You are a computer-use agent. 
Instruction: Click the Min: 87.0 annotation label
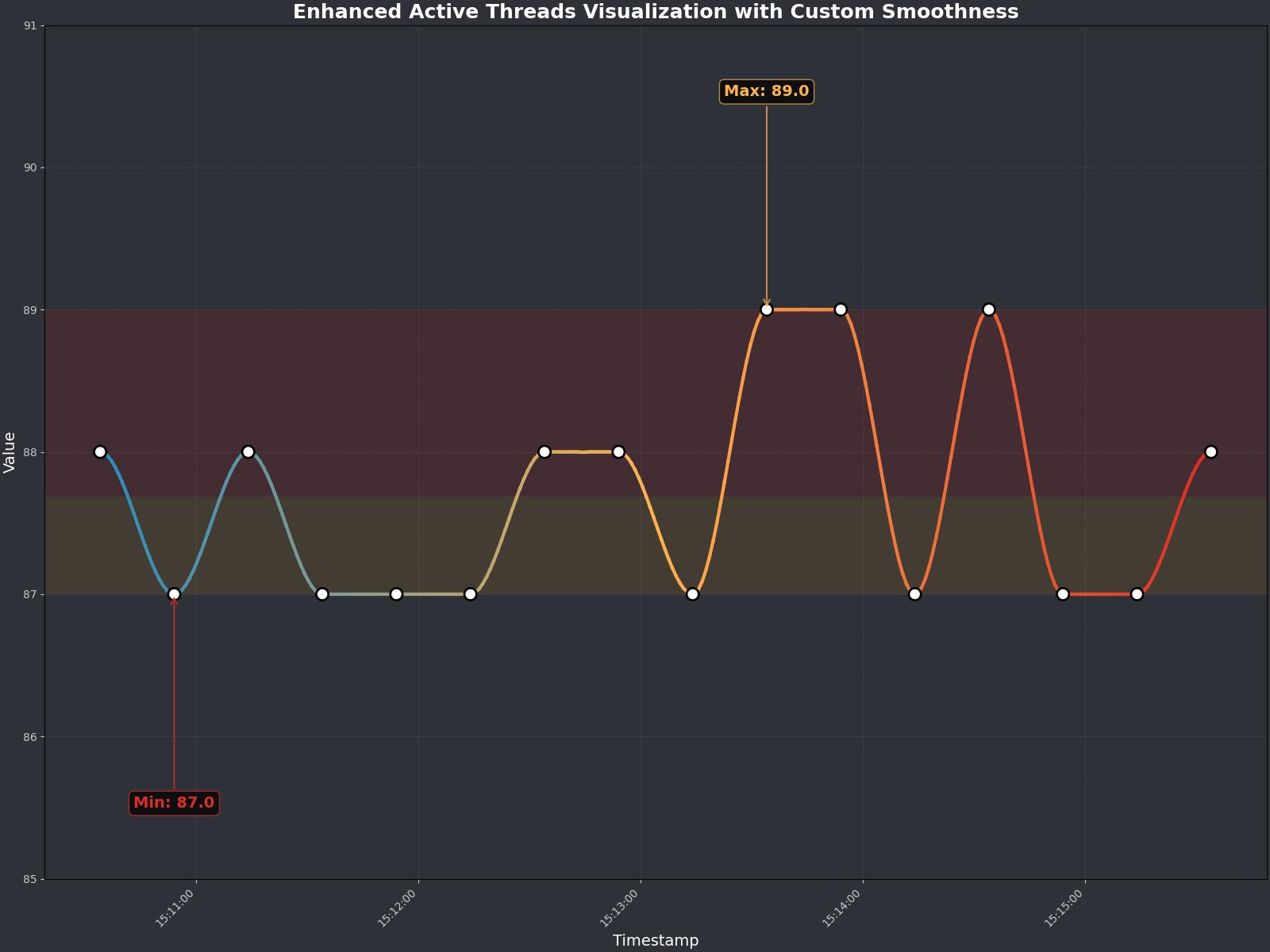tap(174, 803)
